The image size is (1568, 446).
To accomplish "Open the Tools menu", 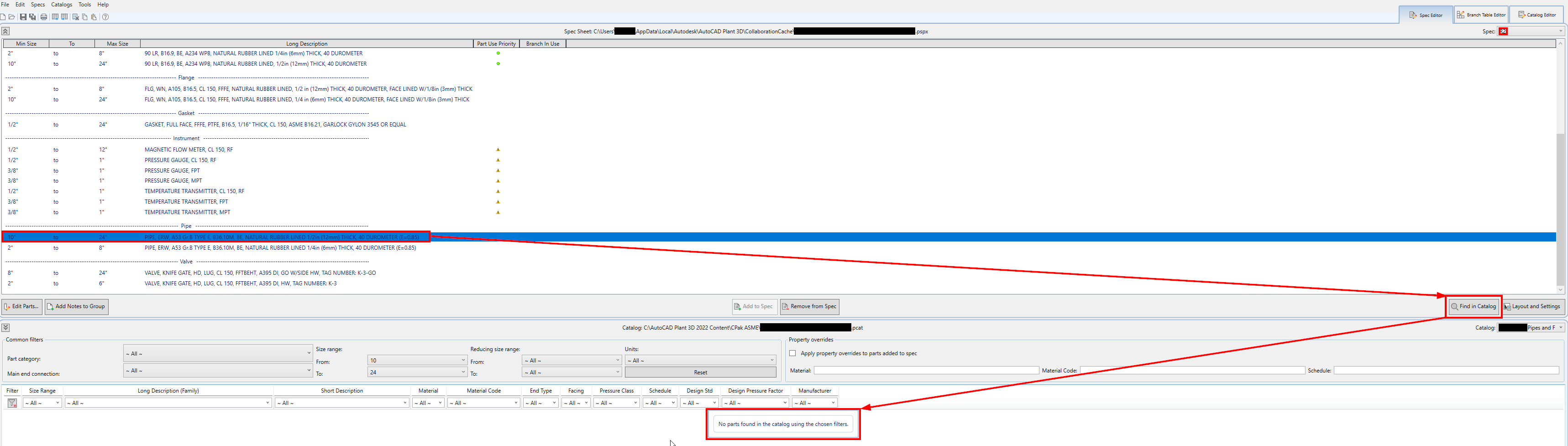I will pos(84,4).
